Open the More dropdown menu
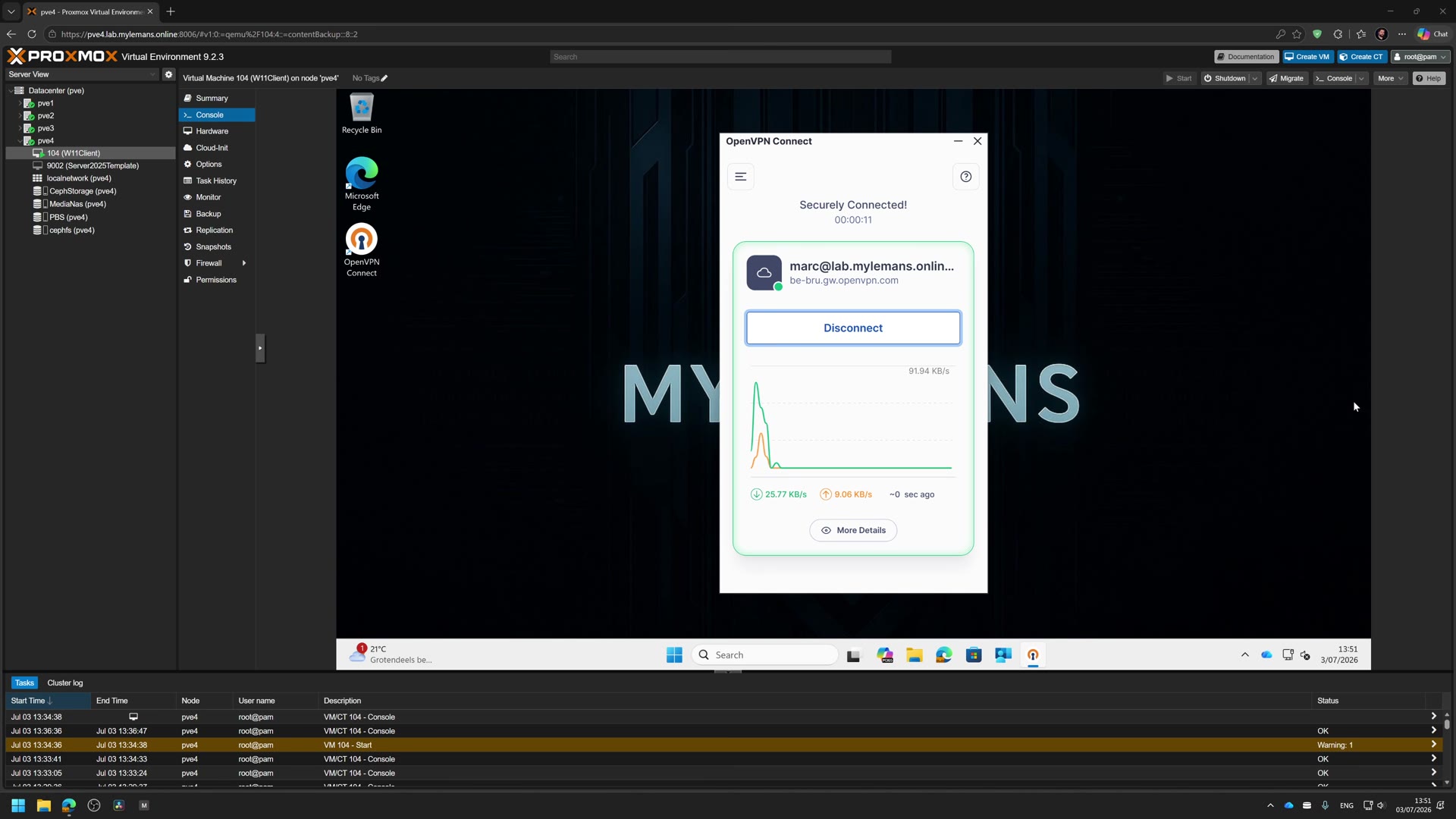This screenshot has width=1456, height=819. tap(1391, 78)
